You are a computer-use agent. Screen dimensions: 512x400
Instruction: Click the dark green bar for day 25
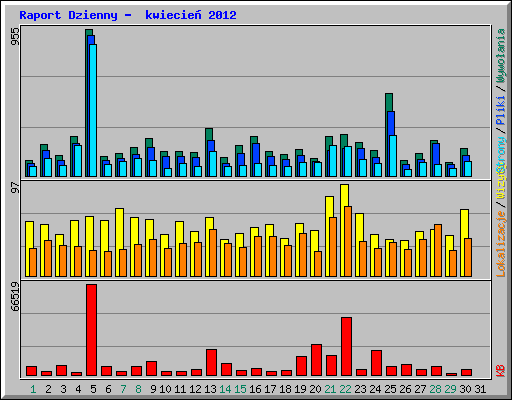coord(387,135)
